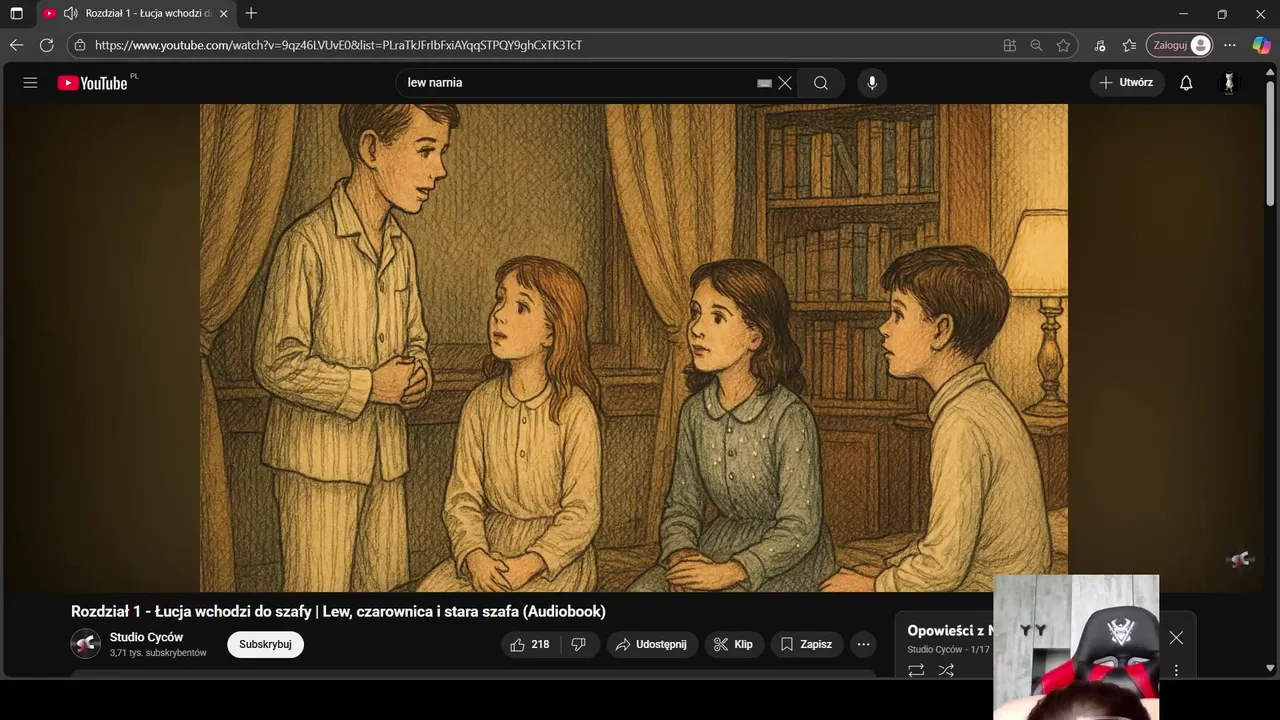Screen dimensions: 1280x720
Task: Create a clip with the Klip button
Action: (733, 645)
